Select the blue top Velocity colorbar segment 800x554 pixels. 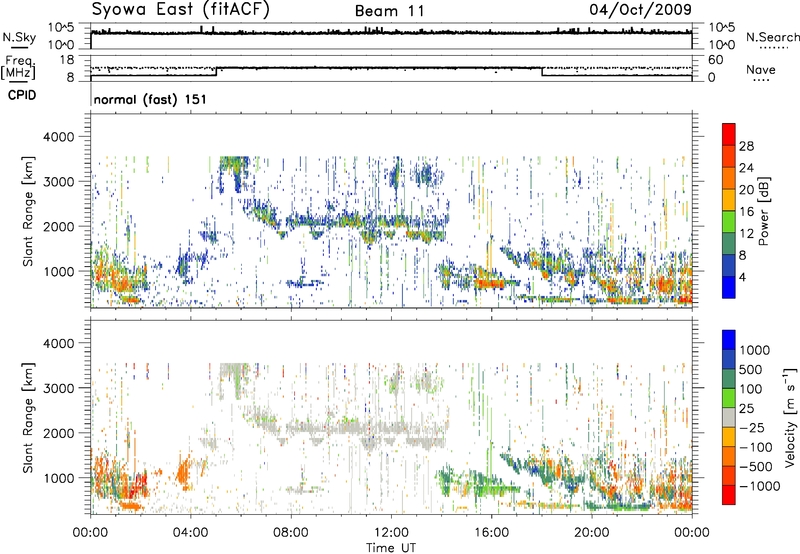(x=729, y=340)
